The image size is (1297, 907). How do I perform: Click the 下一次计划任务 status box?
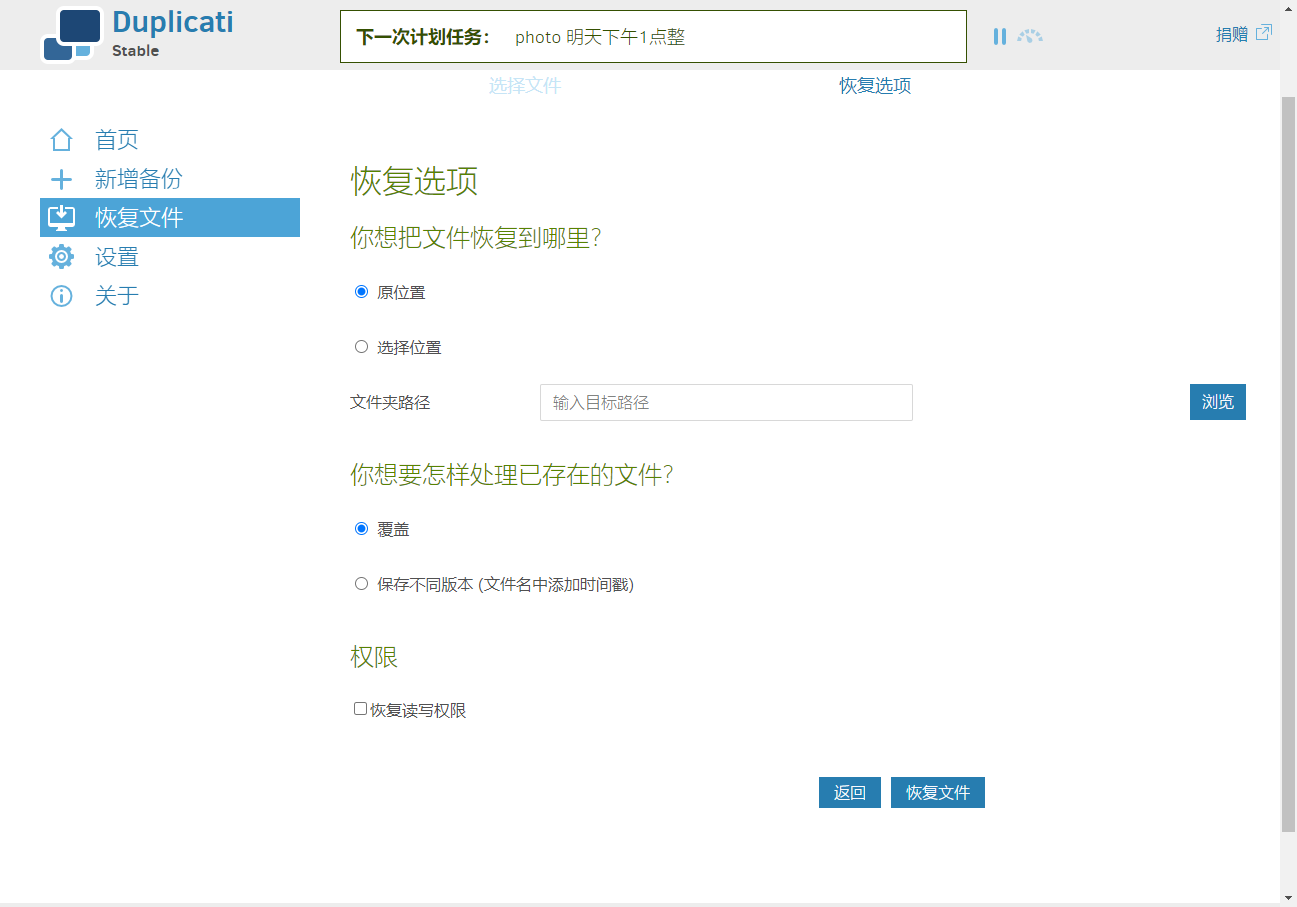(x=653, y=37)
